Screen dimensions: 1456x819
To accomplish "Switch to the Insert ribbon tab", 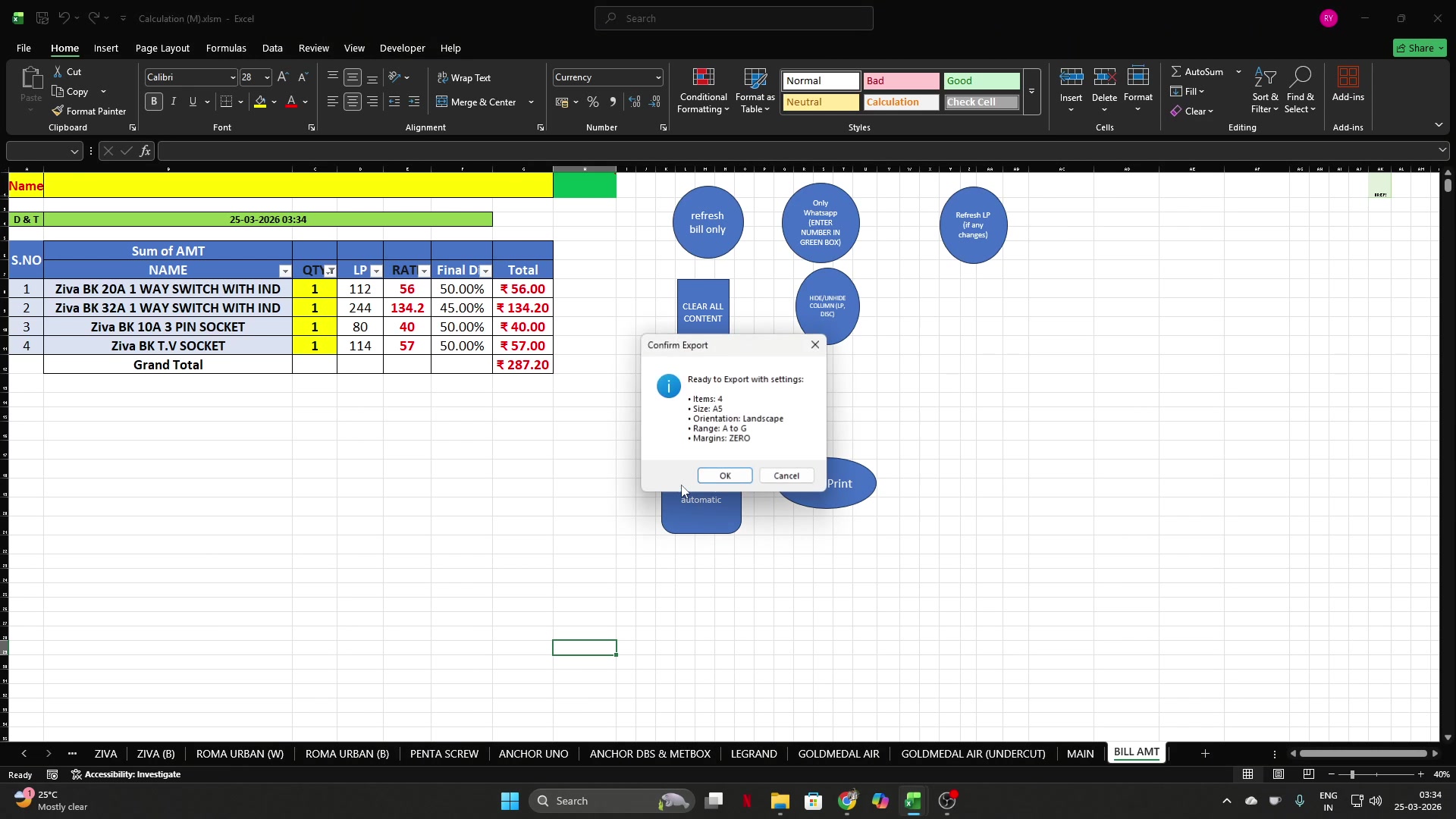I will pos(106,48).
